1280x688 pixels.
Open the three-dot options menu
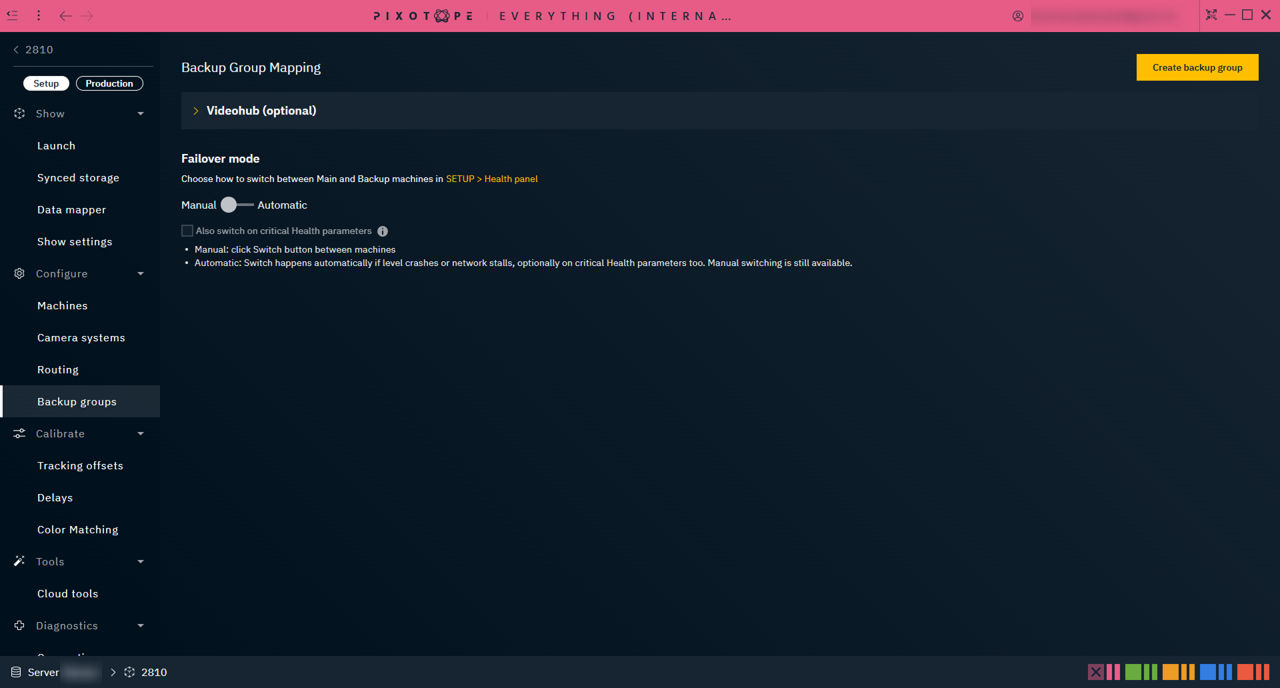[39, 15]
